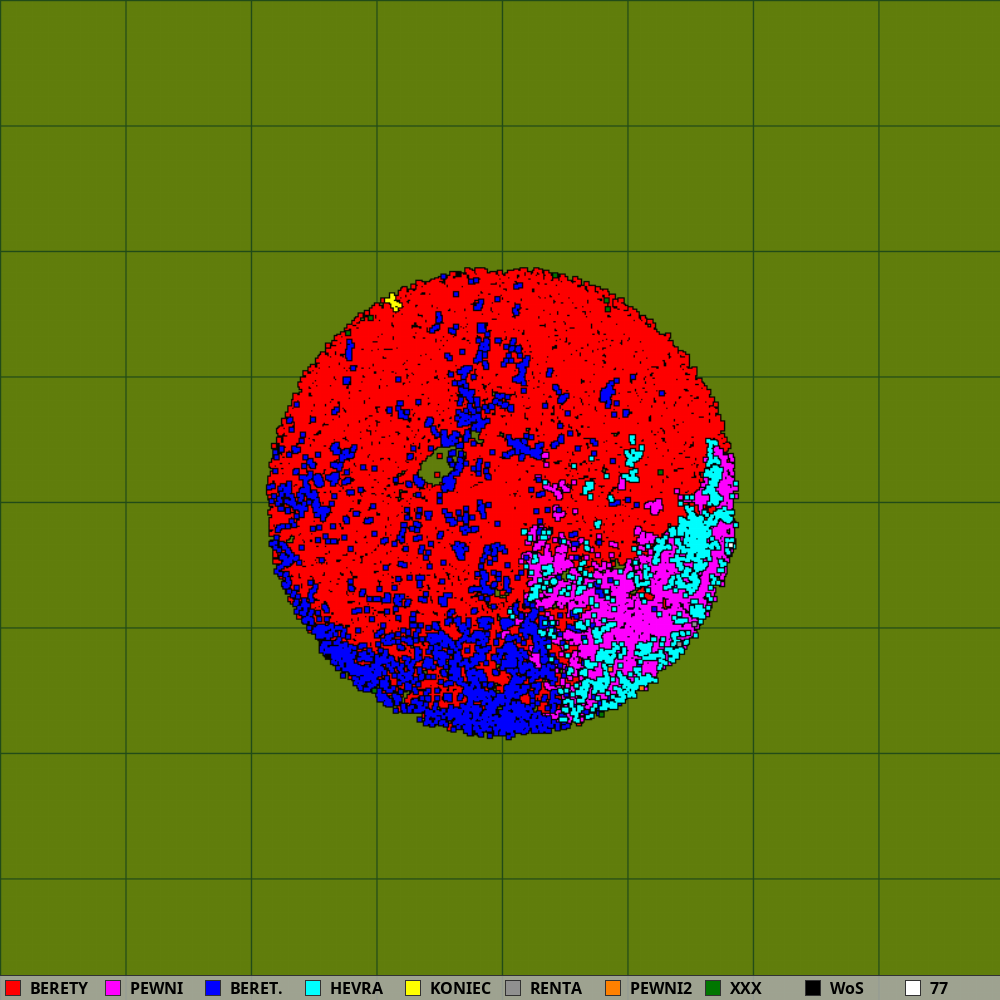This screenshot has width=1000, height=1000.
Task: Click the cyan HEVRA legend swatch
Action: 313,988
